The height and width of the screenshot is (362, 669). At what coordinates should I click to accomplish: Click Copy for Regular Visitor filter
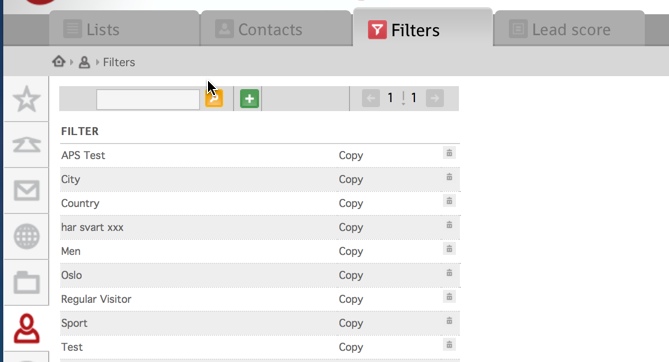(x=351, y=299)
